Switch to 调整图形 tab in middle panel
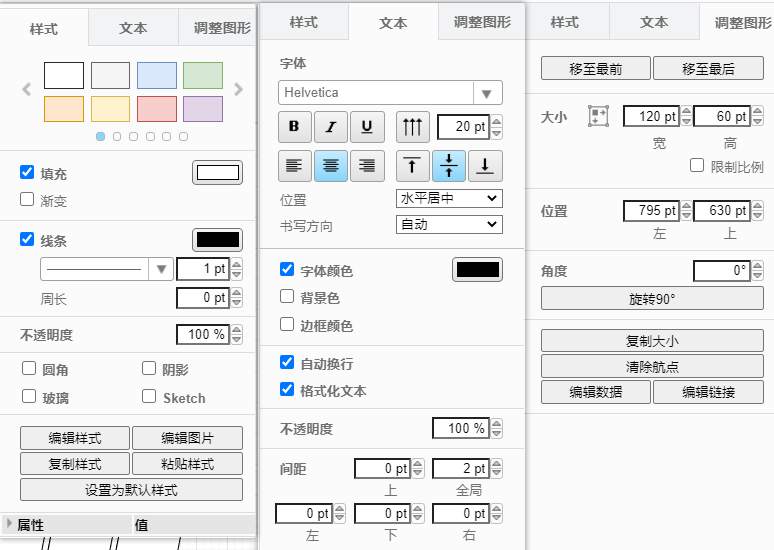The image size is (774, 550). tap(482, 22)
